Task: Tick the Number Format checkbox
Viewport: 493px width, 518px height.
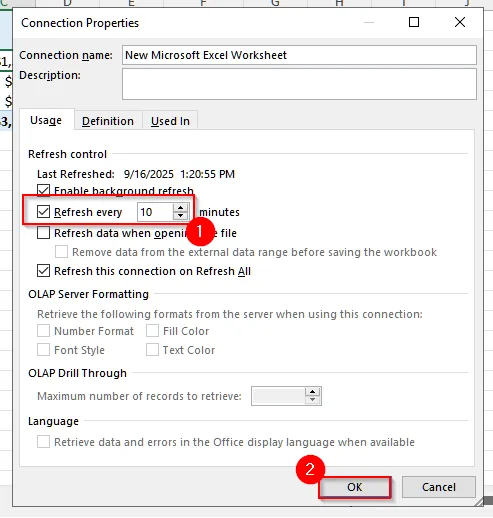Action: pyautogui.click(x=43, y=331)
